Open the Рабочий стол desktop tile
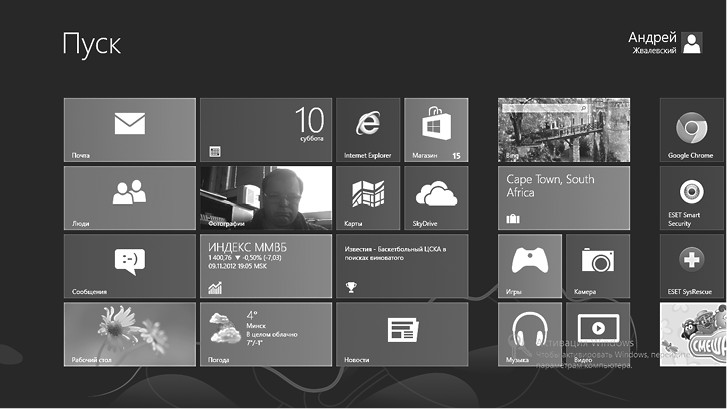This screenshot has width=727, height=409. (x=130, y=334)
